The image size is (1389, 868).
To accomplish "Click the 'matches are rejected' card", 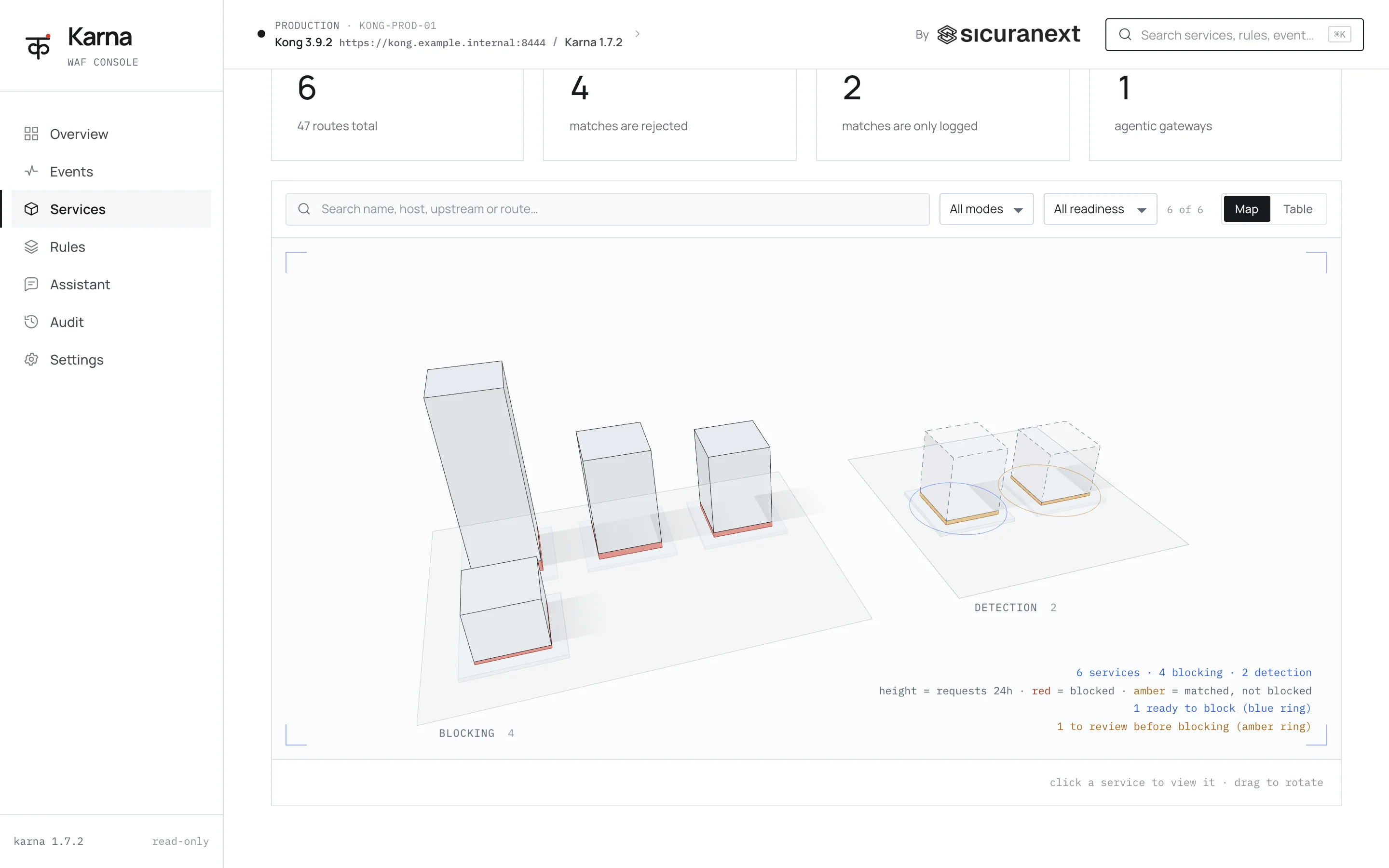I will [x=669, y=115].
